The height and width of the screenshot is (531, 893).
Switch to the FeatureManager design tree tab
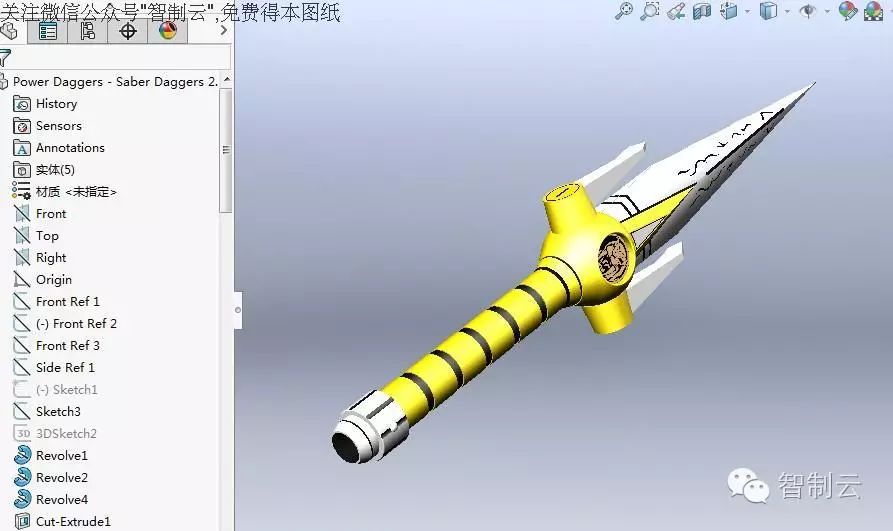pos(9,31)
